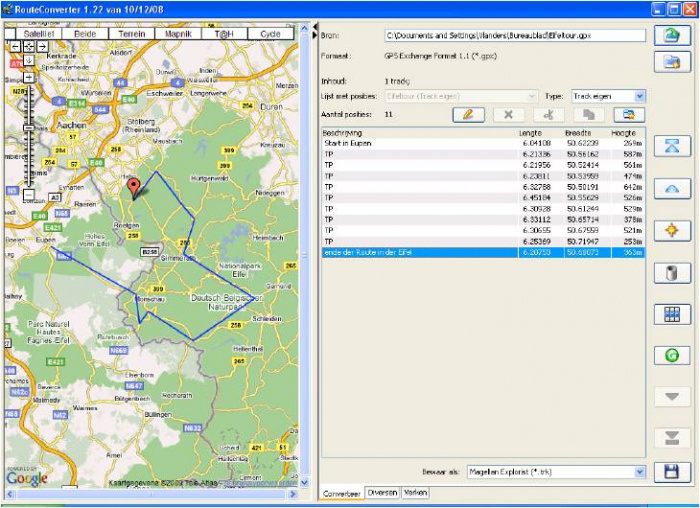The height and width of the screenshot is (508, 700).
Task: Pan the map left with the arrow control
Action: 16,46
